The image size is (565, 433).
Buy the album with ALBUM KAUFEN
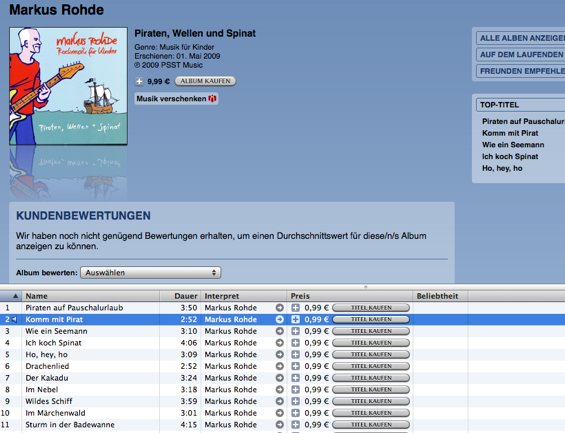(205, 81)
